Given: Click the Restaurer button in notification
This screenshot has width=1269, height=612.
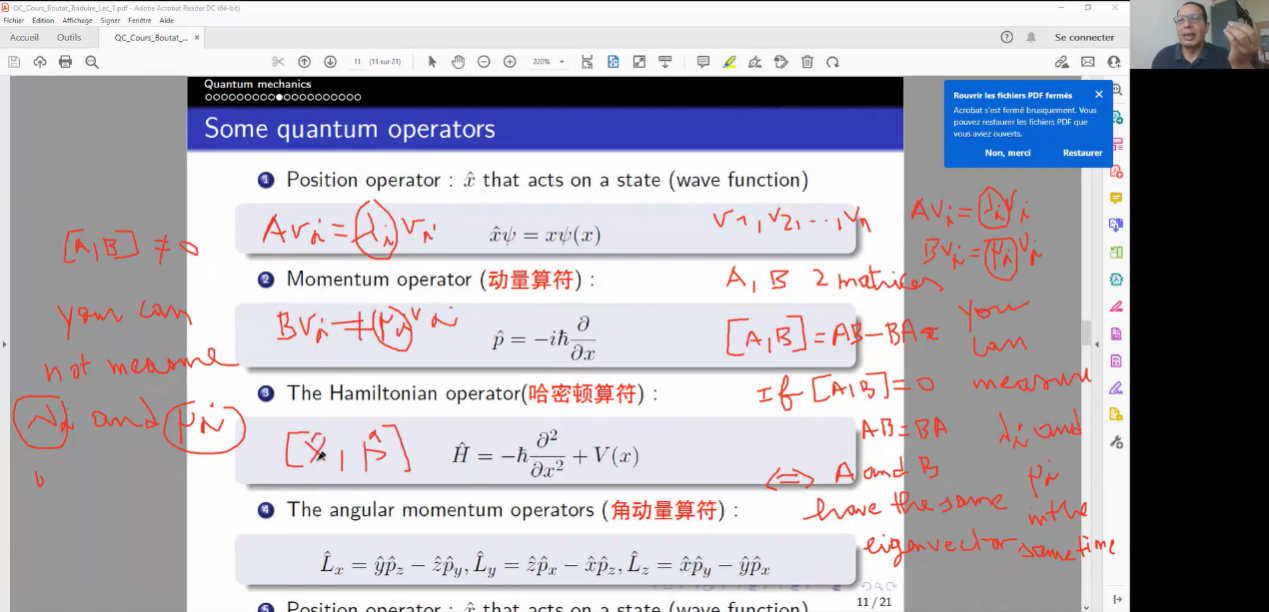Looking at the screenshot, I should point(1082,153).
